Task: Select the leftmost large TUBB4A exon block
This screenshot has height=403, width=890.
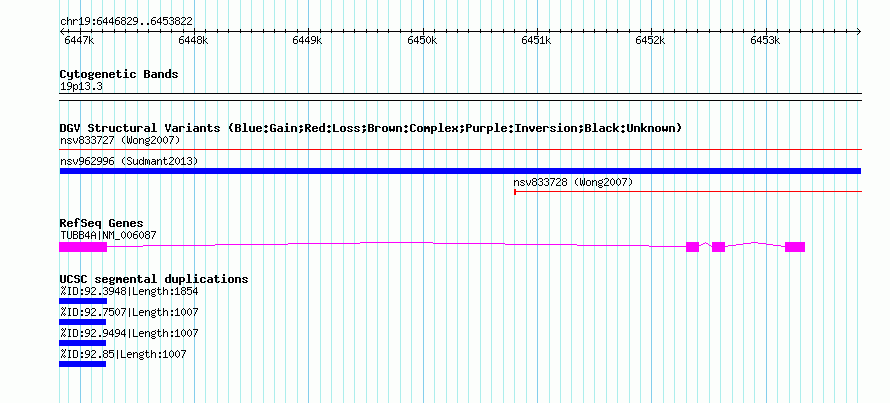Action: click(x=83, y=247)
